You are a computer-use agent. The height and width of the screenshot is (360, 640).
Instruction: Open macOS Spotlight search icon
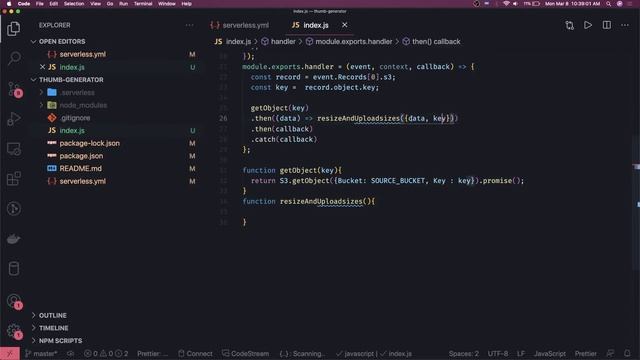point(608,4)
